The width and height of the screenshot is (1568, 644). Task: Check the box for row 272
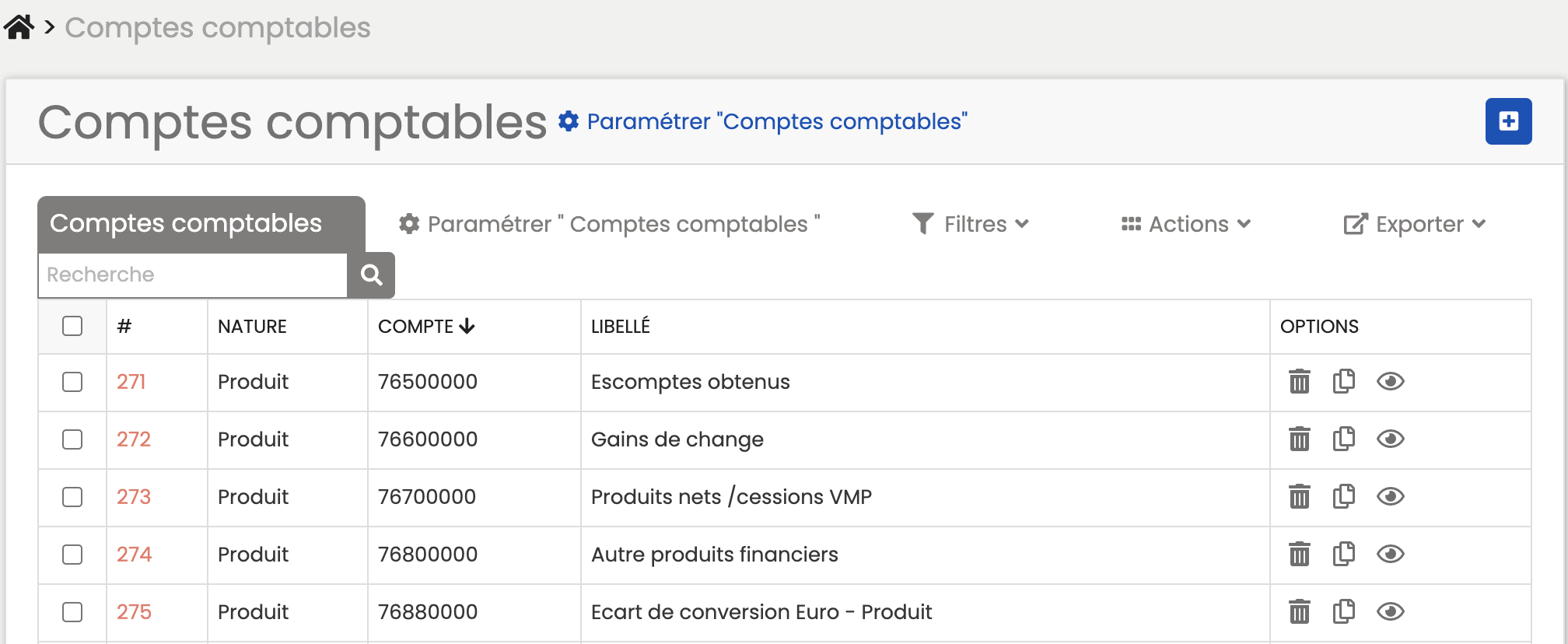pos(72,439)
